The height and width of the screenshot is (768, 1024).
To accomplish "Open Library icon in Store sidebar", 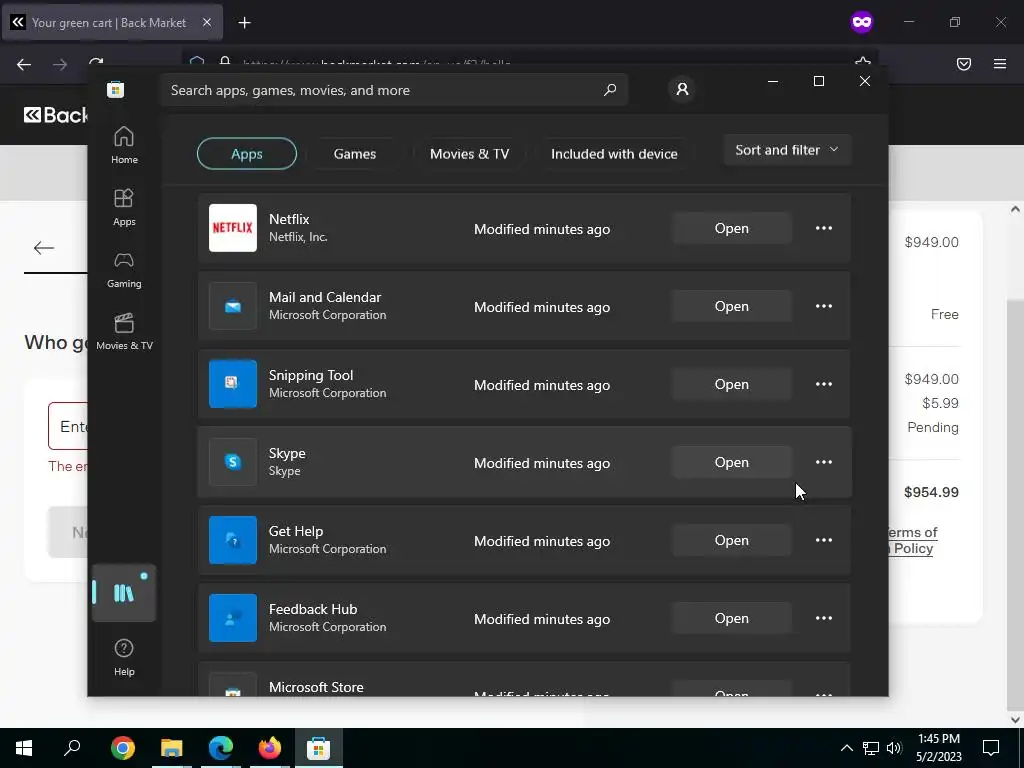I will click(124, 593).
